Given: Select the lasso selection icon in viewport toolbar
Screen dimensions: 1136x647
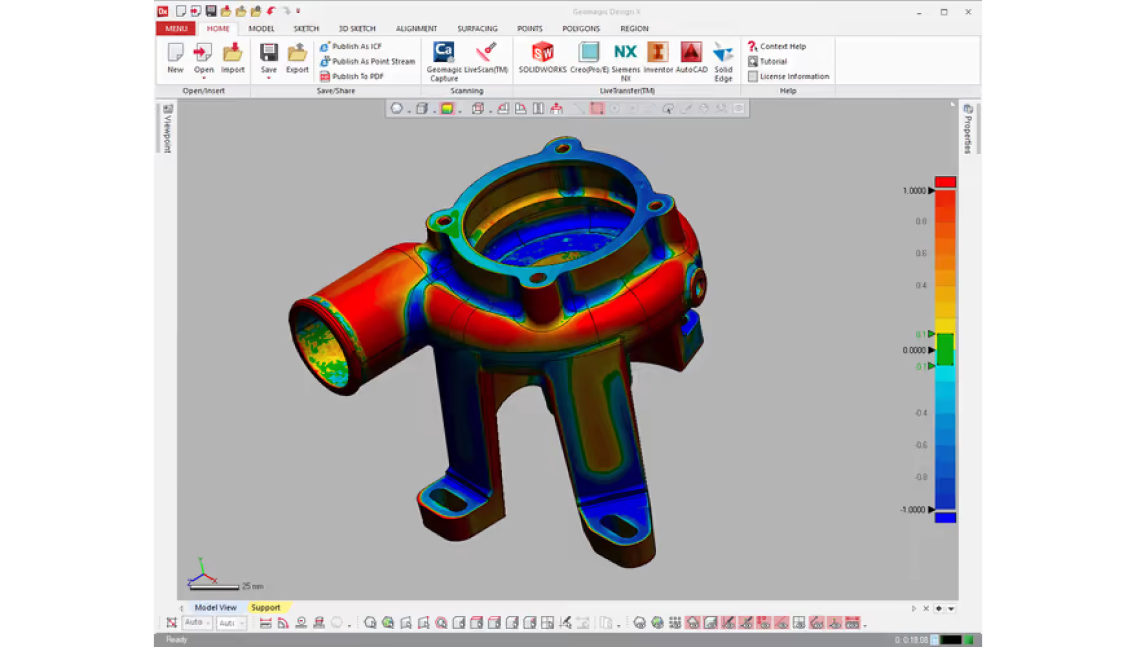Looking at the screenshot, I should tap(668, 109).
